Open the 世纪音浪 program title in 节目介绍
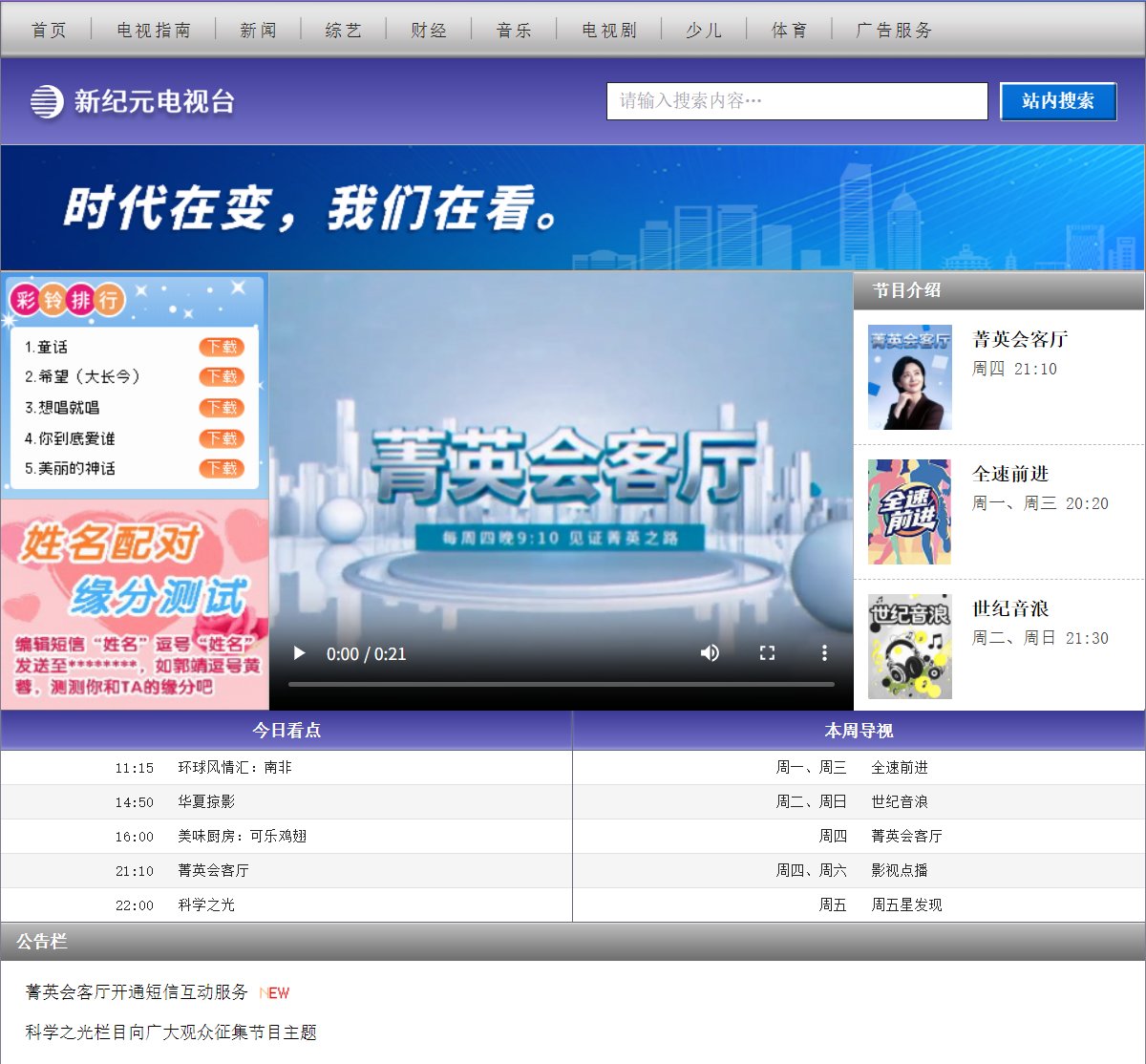The height and width of the screenshot is (1064, 1146). pos(1010,608)
